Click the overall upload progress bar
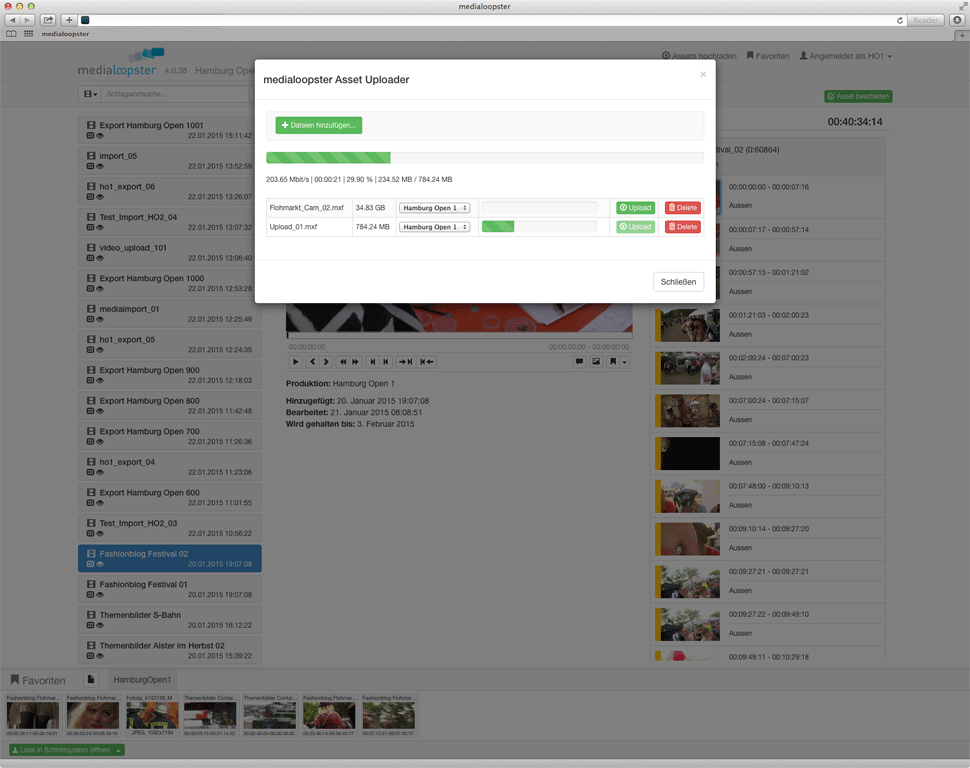 tap(485, 158)
